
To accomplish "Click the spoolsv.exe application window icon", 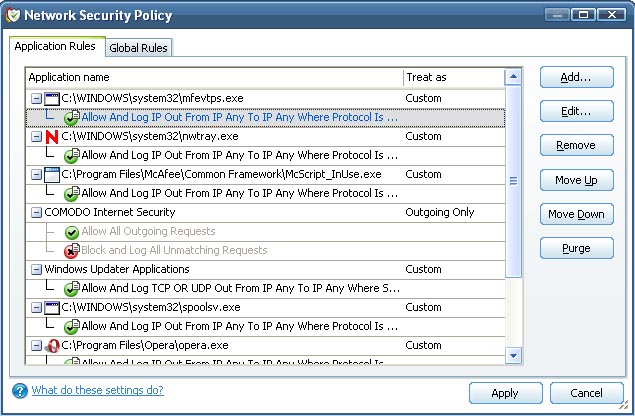I will (52, 307).
